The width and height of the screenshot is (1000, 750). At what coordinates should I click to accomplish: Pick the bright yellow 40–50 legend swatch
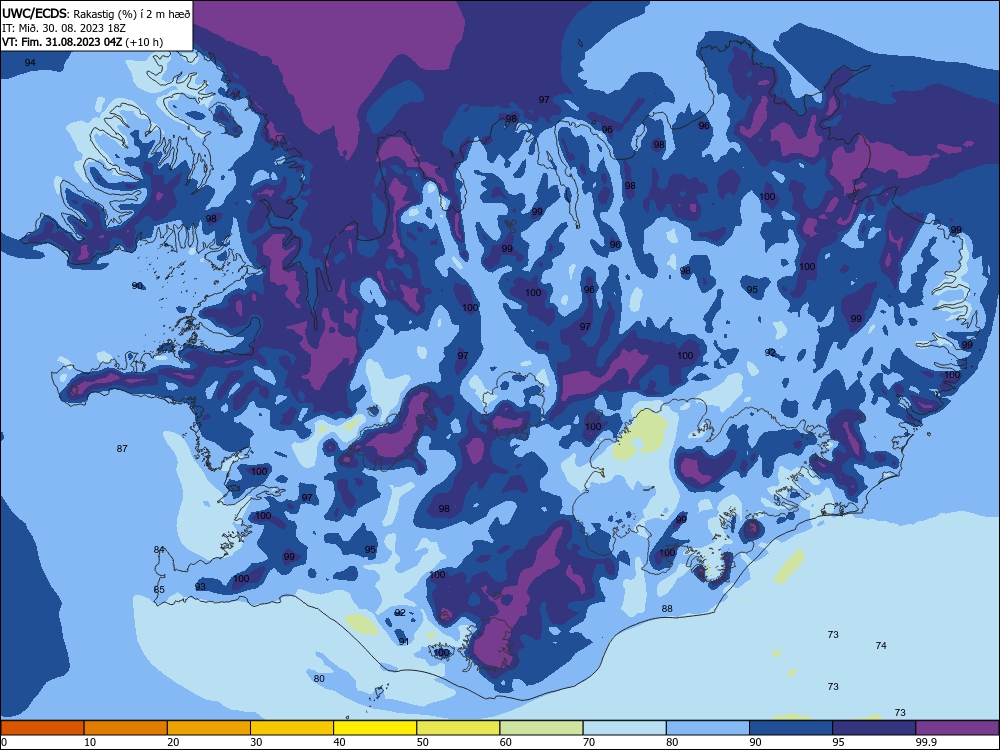375,727
